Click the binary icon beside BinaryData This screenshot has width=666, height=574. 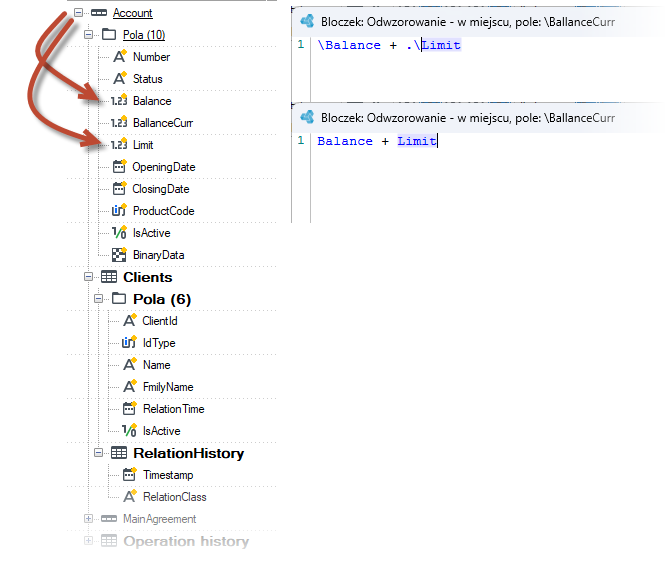tap(119, 254)
